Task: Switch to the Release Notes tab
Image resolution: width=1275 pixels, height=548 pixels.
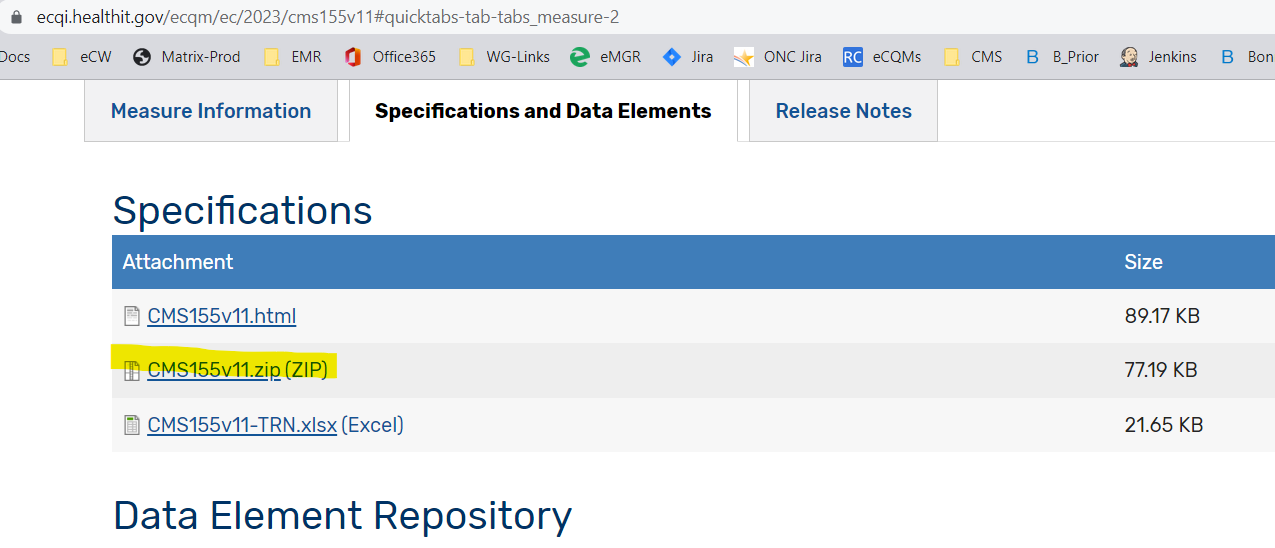Action: pos(843,111)
